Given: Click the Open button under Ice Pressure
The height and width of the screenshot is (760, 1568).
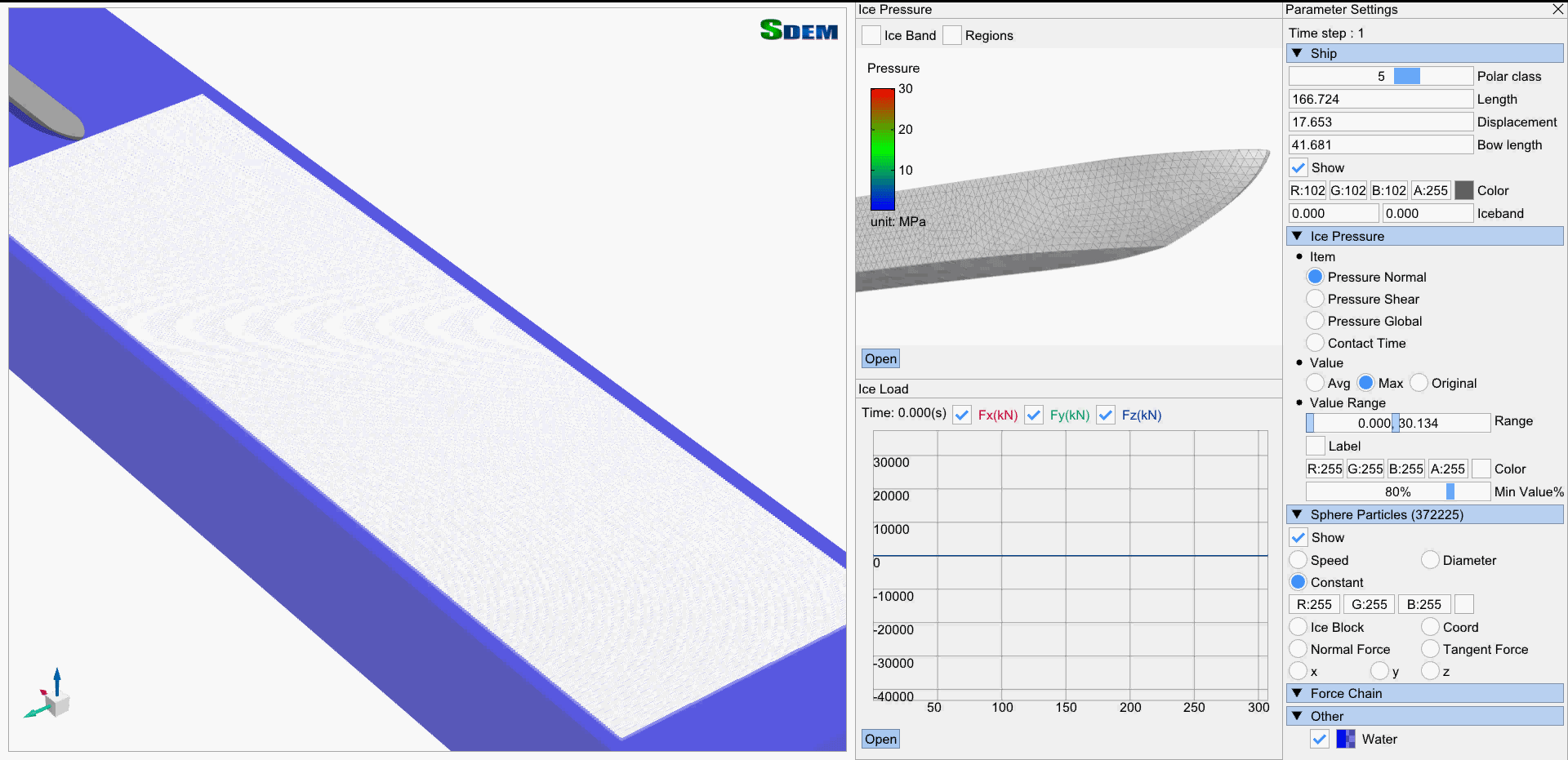Looking at the screenshot, I should pos(880,358).
